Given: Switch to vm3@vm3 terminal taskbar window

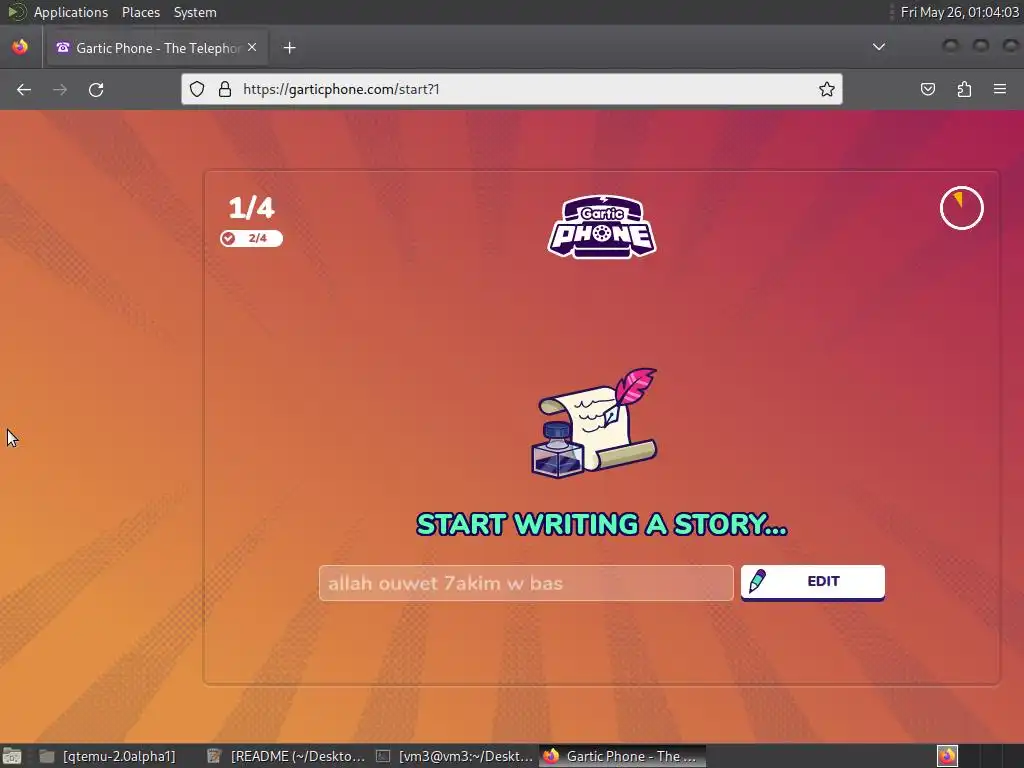Looking at the screenshot, I should (x=454, y=756).
